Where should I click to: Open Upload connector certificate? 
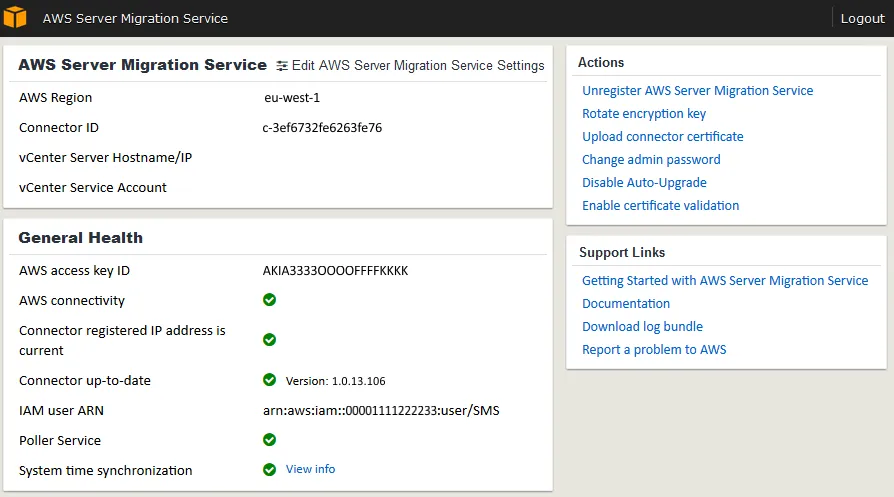point(662,136)
